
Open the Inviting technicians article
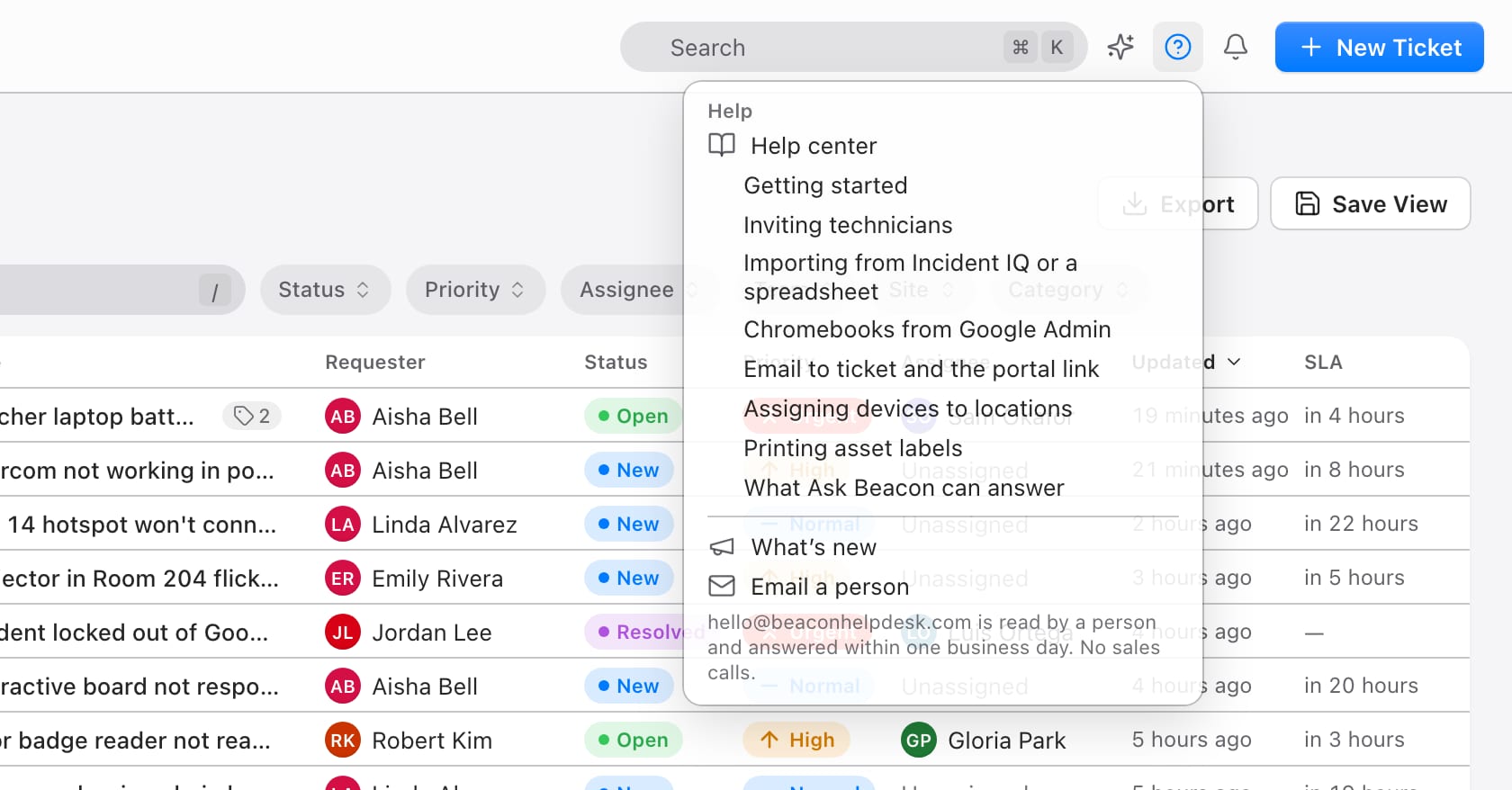848,225
